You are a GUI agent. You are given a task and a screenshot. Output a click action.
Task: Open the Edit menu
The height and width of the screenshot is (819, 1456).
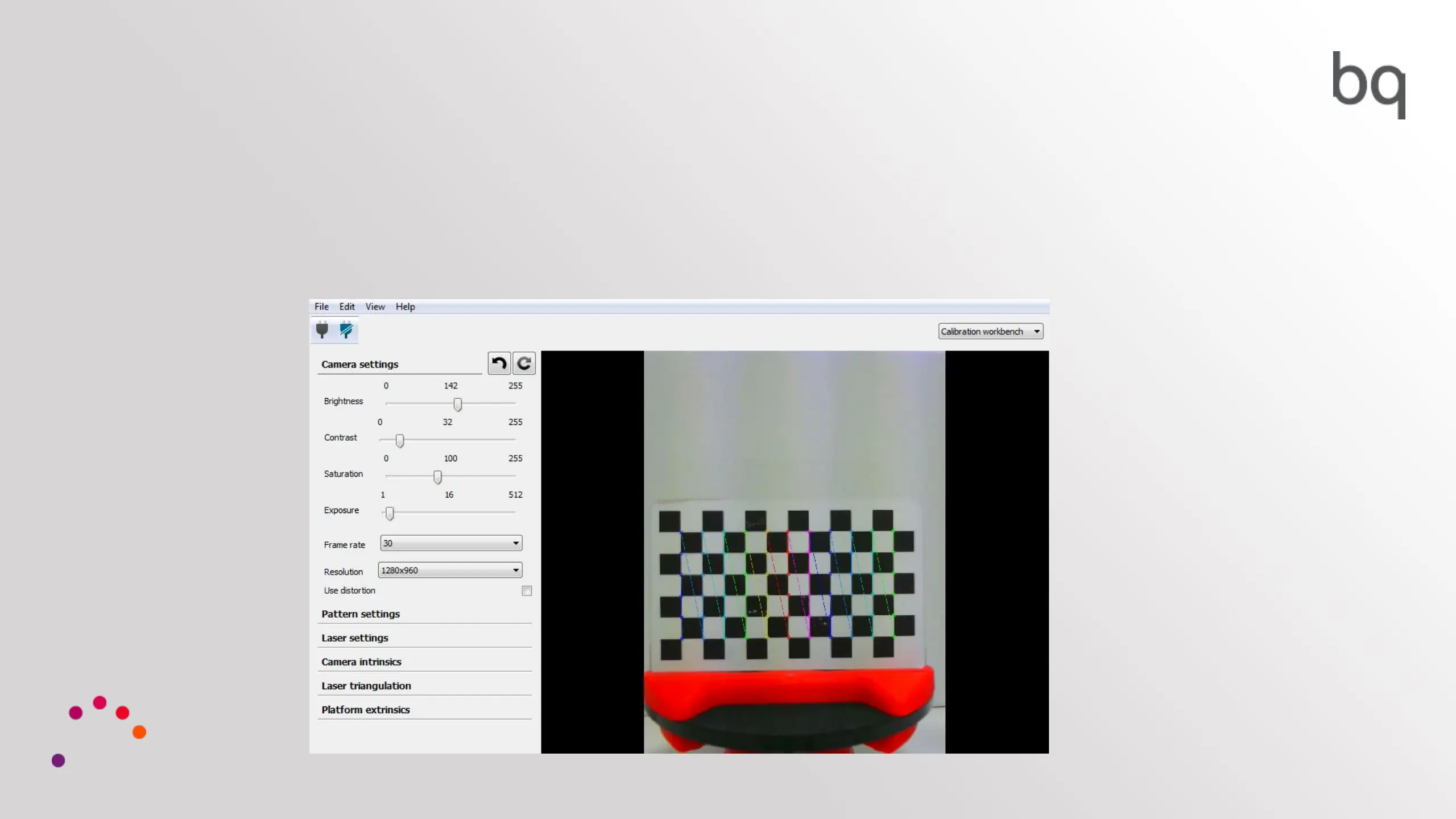pyautogui.click(x=347, y=307)
